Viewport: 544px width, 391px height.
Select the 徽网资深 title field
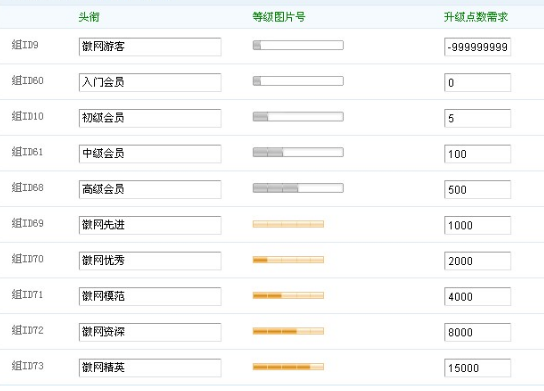(x=150, y=332)
